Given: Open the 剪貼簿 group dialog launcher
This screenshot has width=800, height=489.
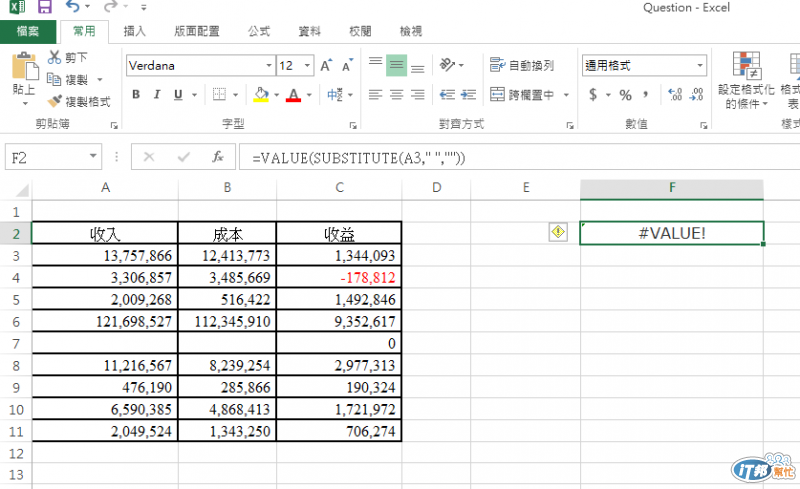Looking at the screenshot, I should point(114,125).
